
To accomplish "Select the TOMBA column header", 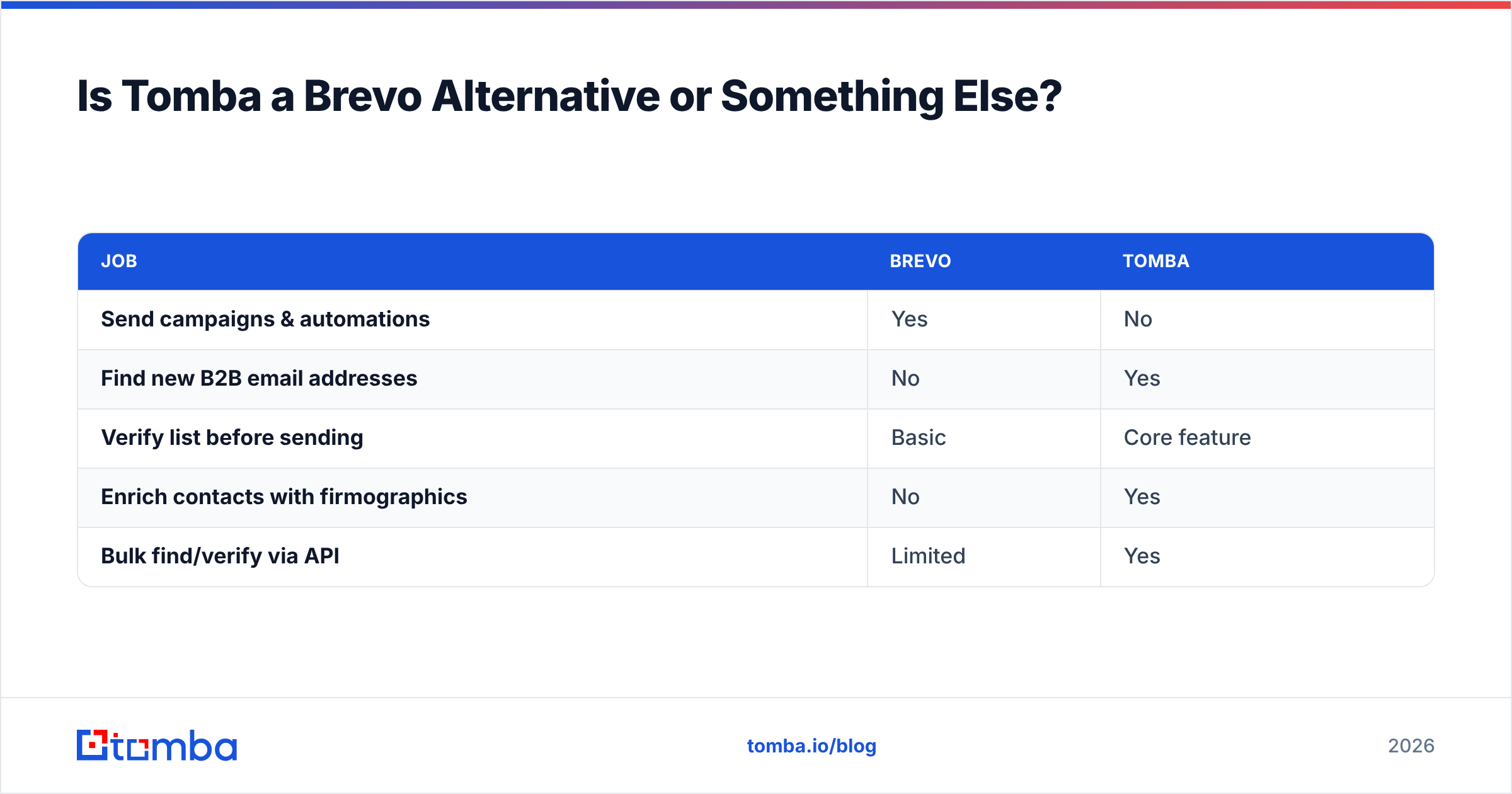I will pyautogui.click(x=1156, y=261).
